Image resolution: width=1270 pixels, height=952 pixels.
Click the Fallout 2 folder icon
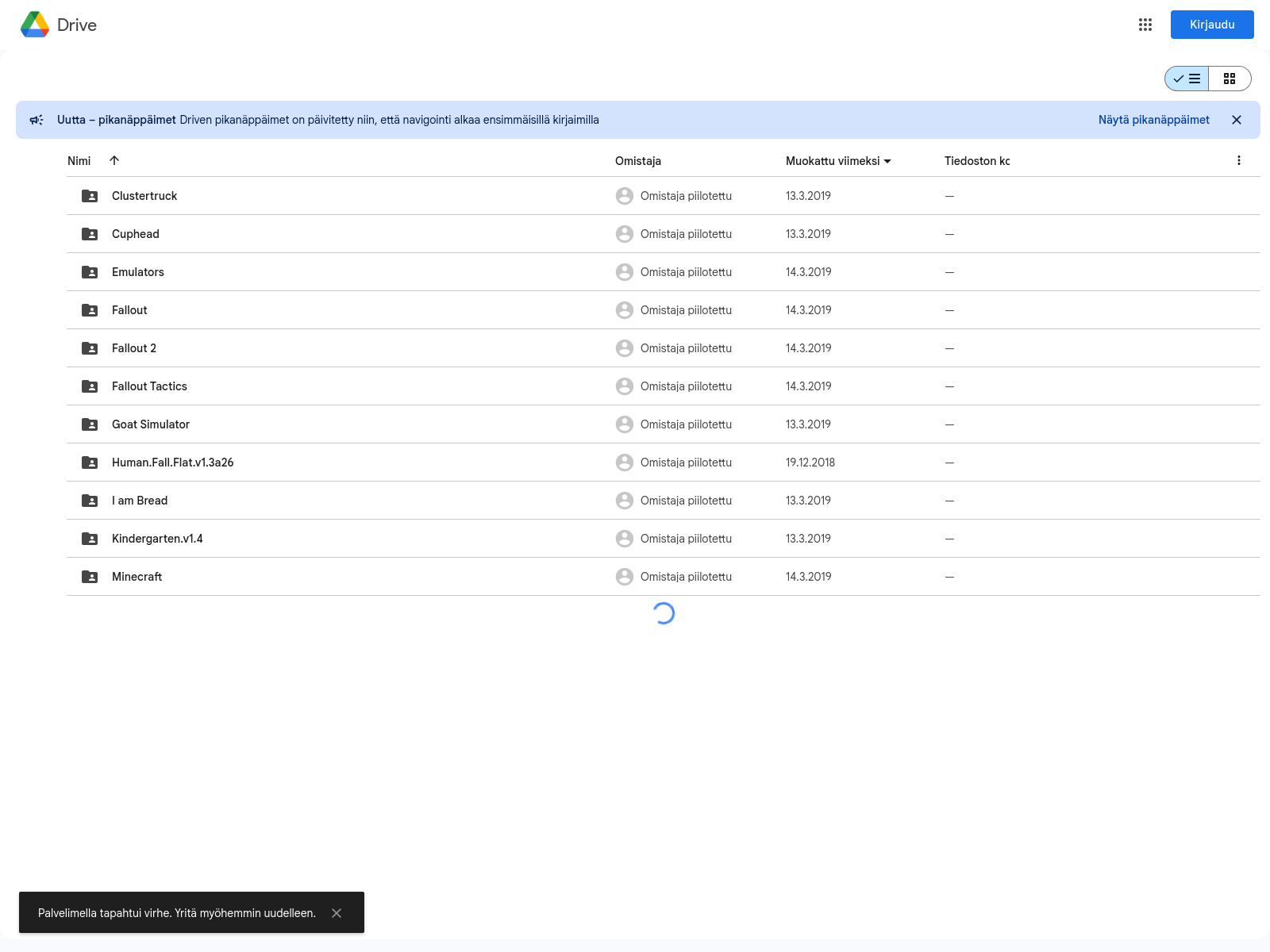point(90,348)
